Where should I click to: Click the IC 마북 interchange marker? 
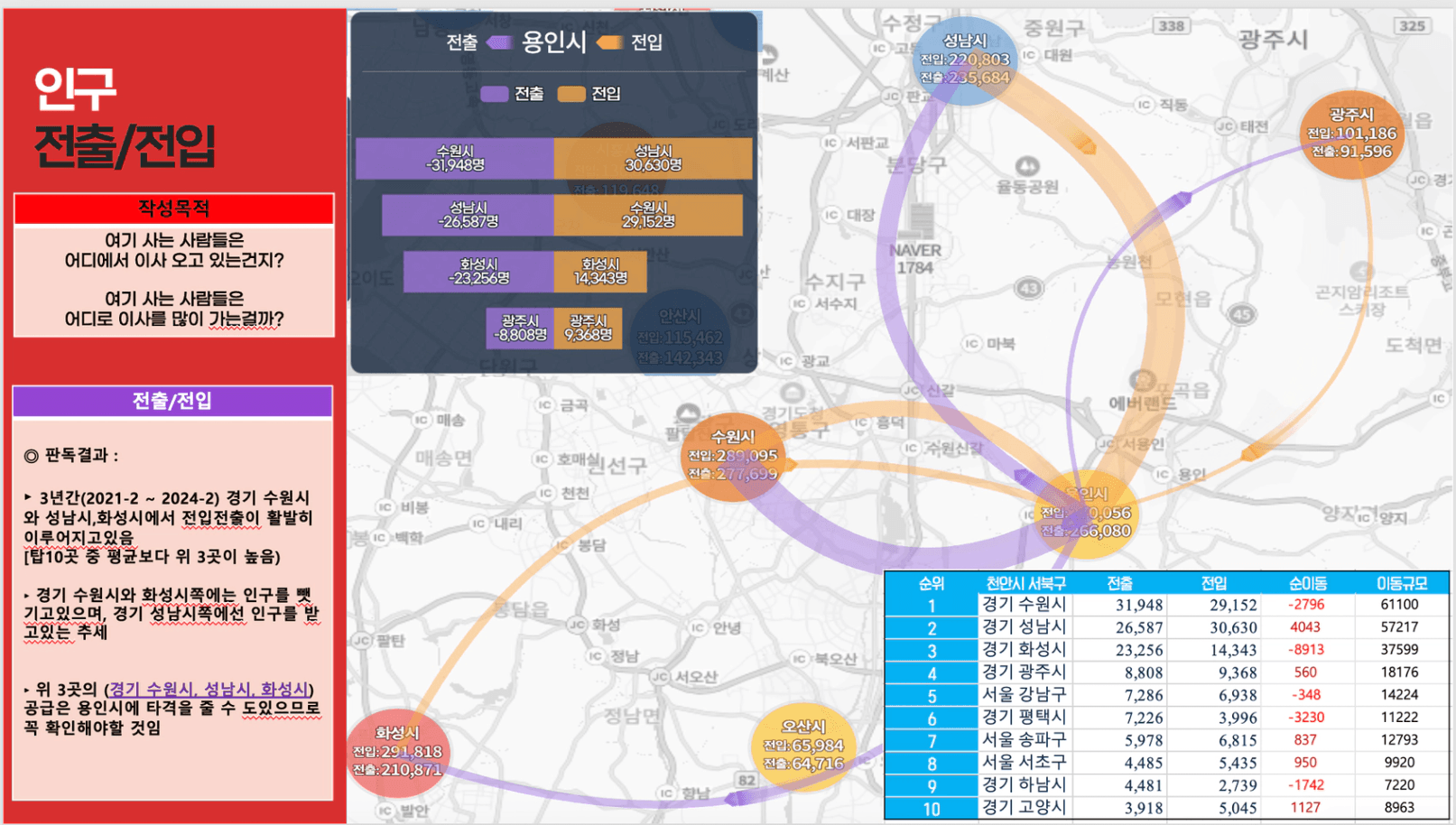pyautogui.click(x=971, y=343)
